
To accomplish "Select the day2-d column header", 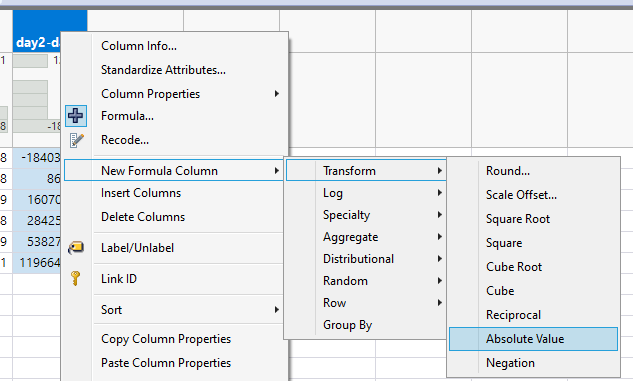I will (x=38, y=31).
